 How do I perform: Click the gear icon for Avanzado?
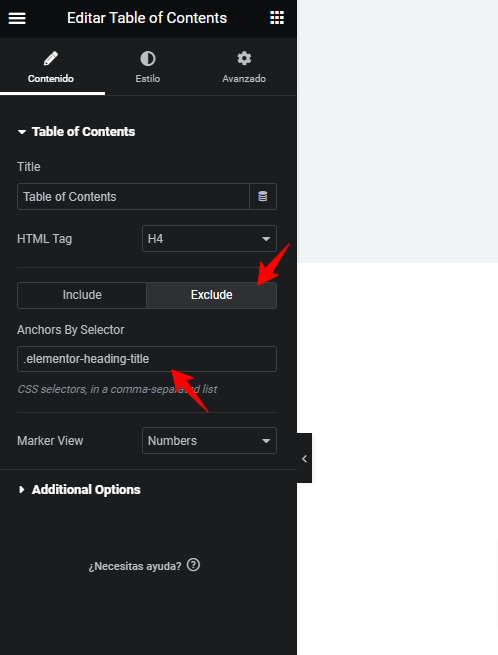tap(244, 58)
